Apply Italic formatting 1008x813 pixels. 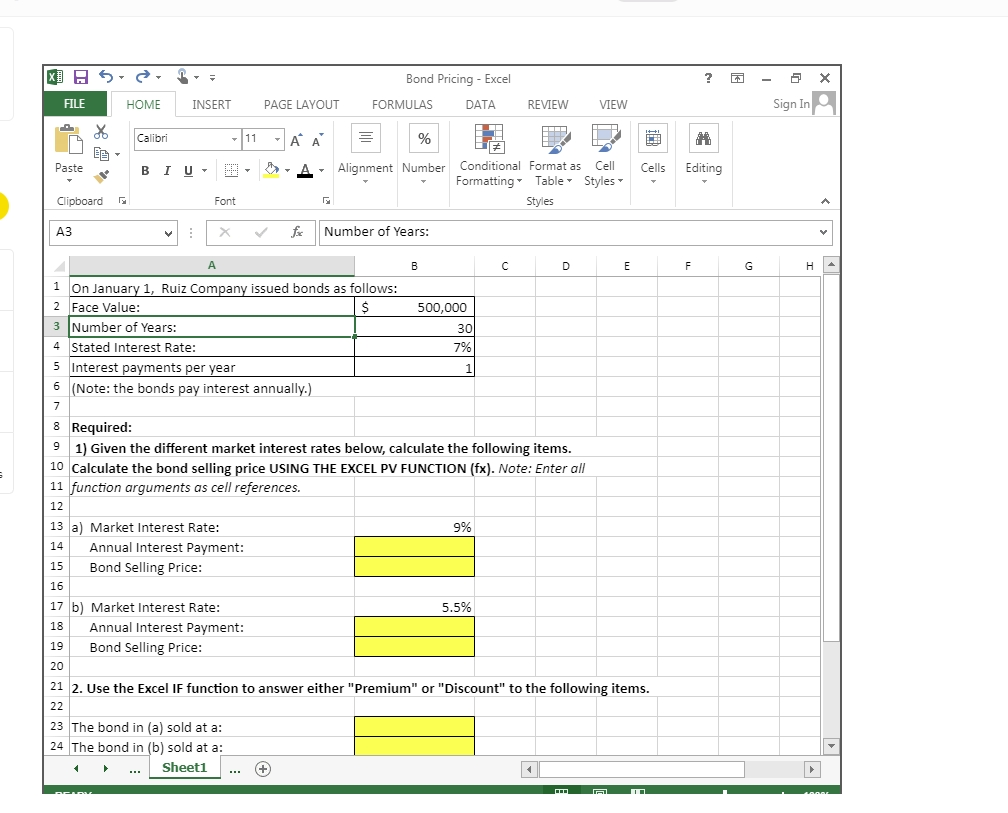click(x=166, y=171)
